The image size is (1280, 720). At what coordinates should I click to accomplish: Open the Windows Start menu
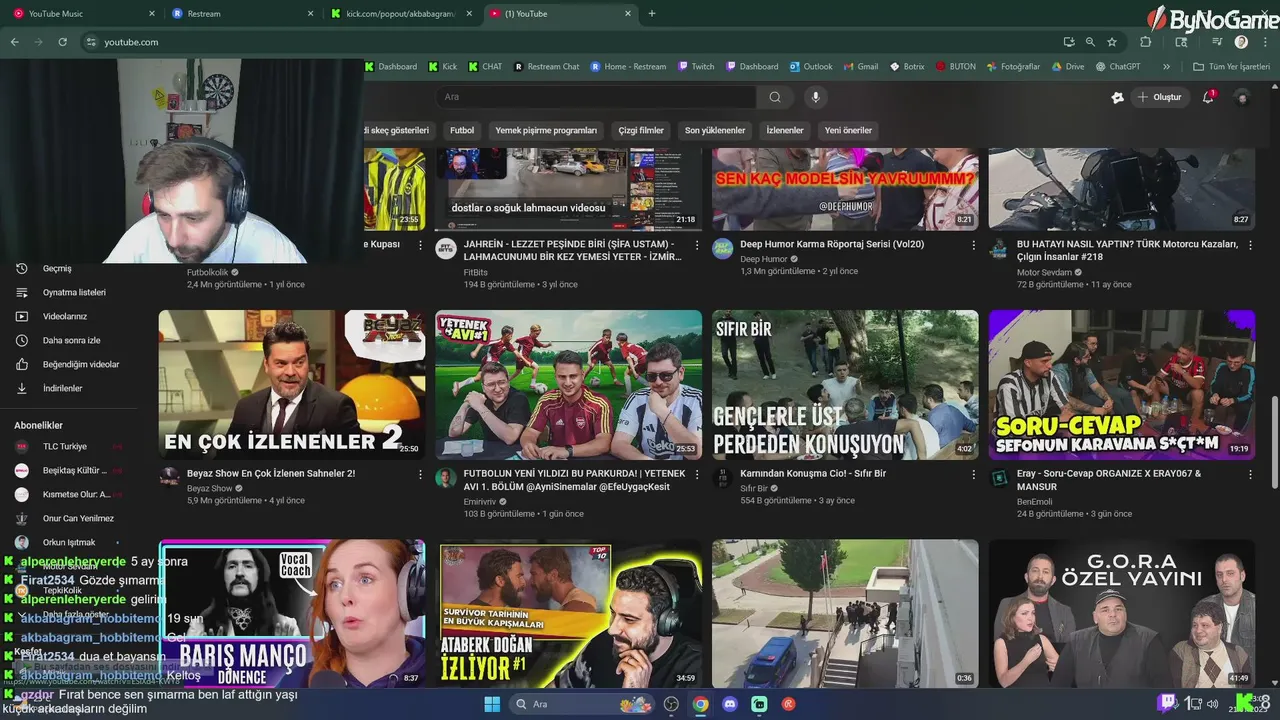[492, 704]
